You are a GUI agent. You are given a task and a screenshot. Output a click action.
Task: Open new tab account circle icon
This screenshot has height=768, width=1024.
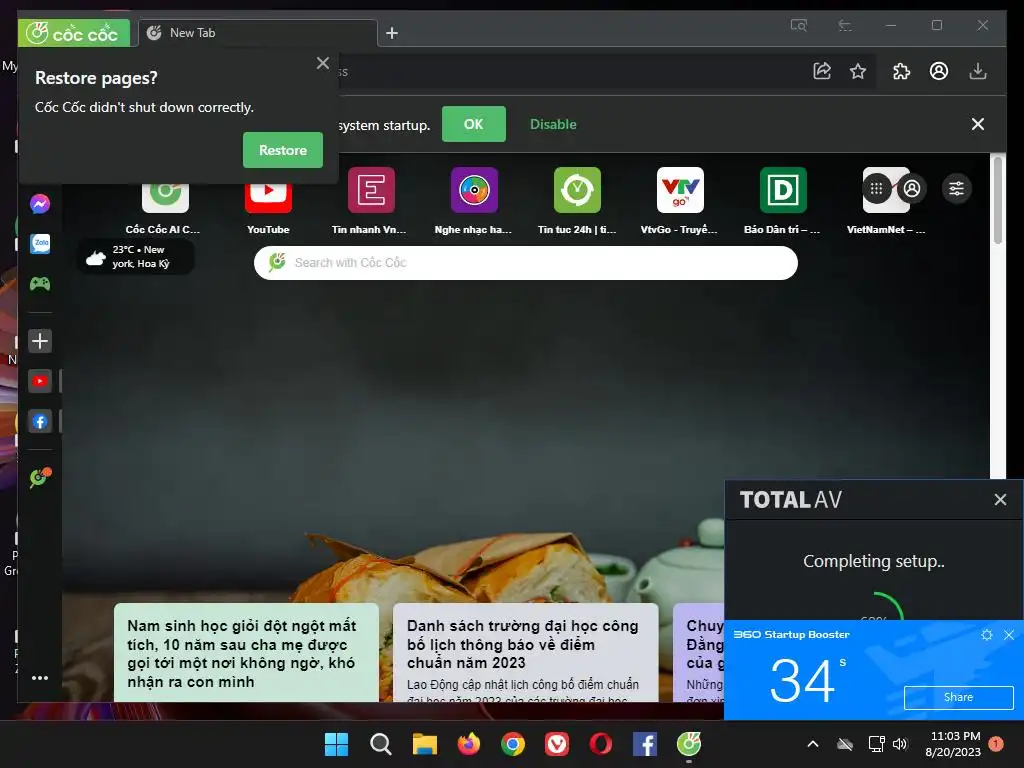912,189
